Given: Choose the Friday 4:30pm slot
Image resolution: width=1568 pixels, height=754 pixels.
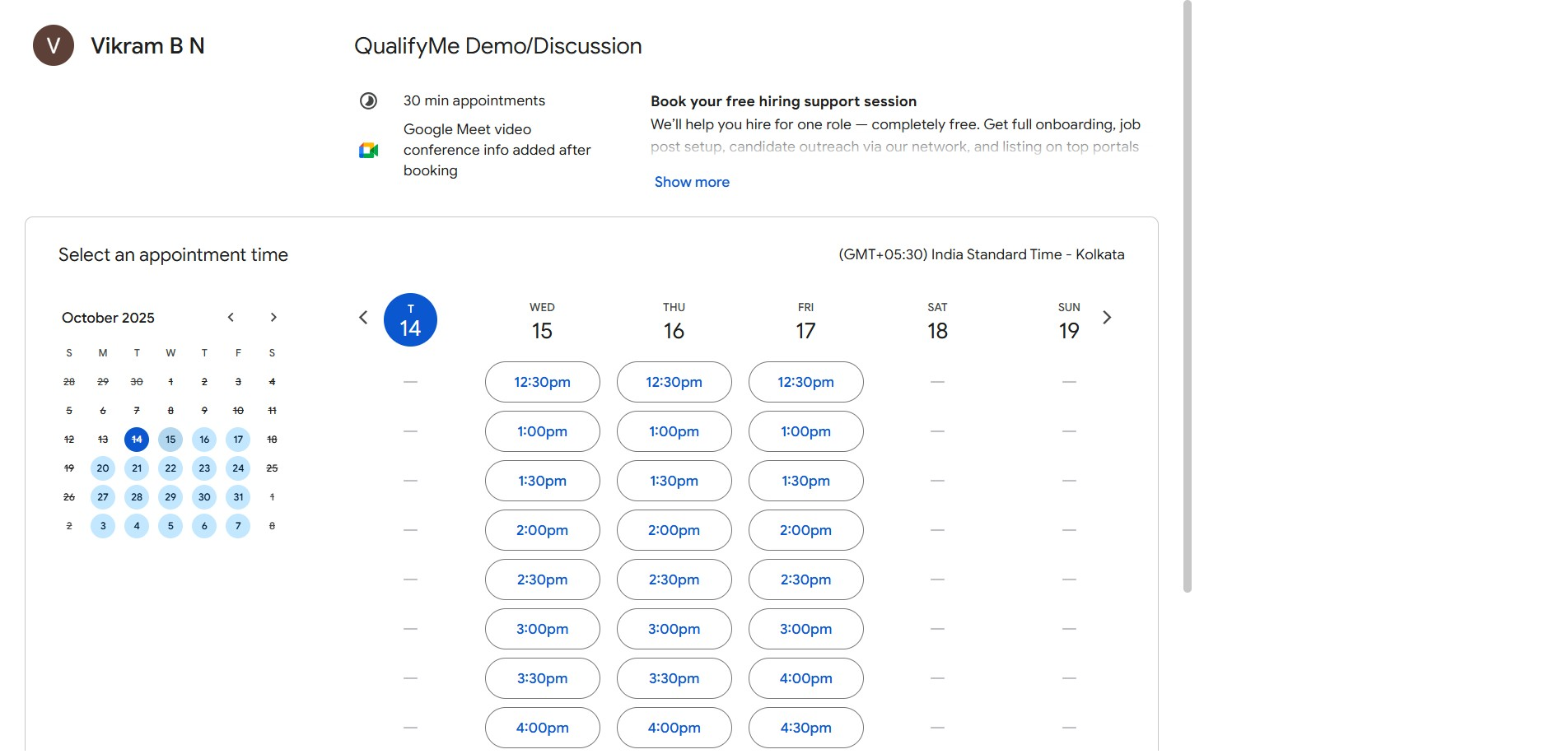Looking at the screenshot, I should [x=805, y=728].
